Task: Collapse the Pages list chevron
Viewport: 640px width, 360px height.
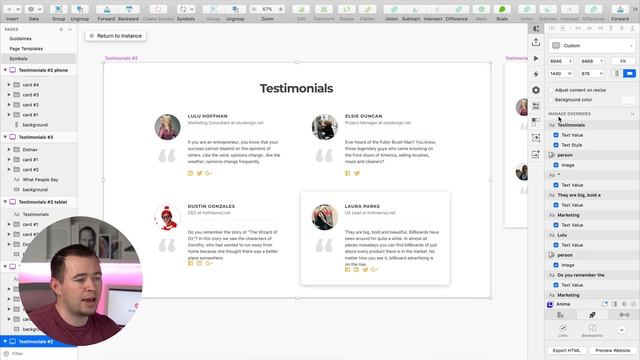Action: pyautogui.click(x=70, y=29)
